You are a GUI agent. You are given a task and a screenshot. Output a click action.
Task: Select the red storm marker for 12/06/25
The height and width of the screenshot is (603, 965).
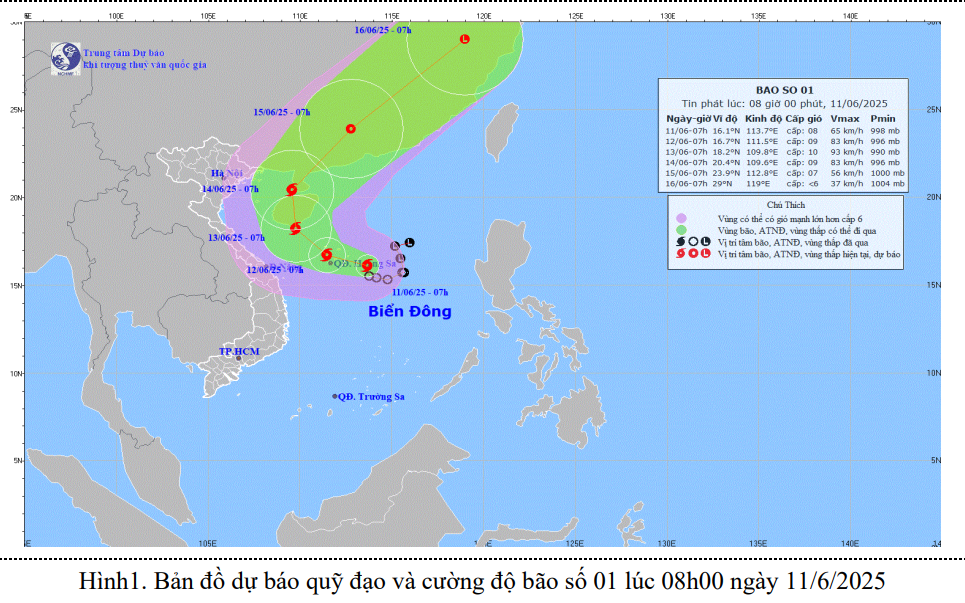pos(327,255)
